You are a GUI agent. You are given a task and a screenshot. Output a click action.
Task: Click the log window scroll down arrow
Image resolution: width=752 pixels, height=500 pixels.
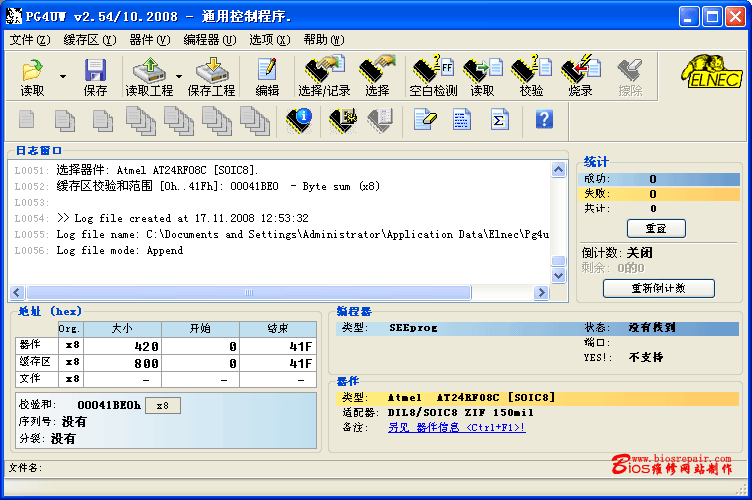[558, 276]
